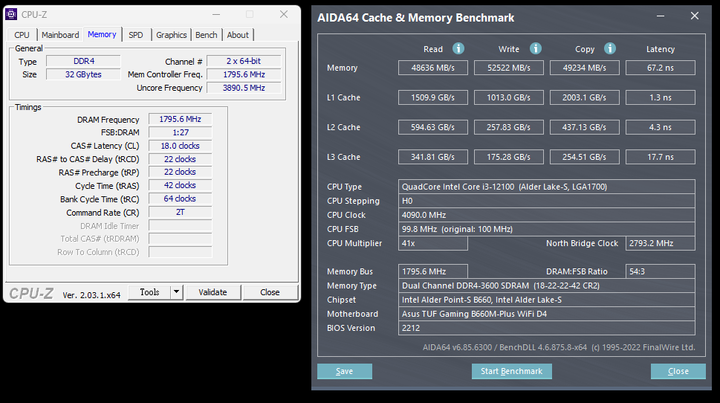The height and width of the screenshot is (403, 720).
Task: Click the BIOS Version value 2212
Action: 546,328
